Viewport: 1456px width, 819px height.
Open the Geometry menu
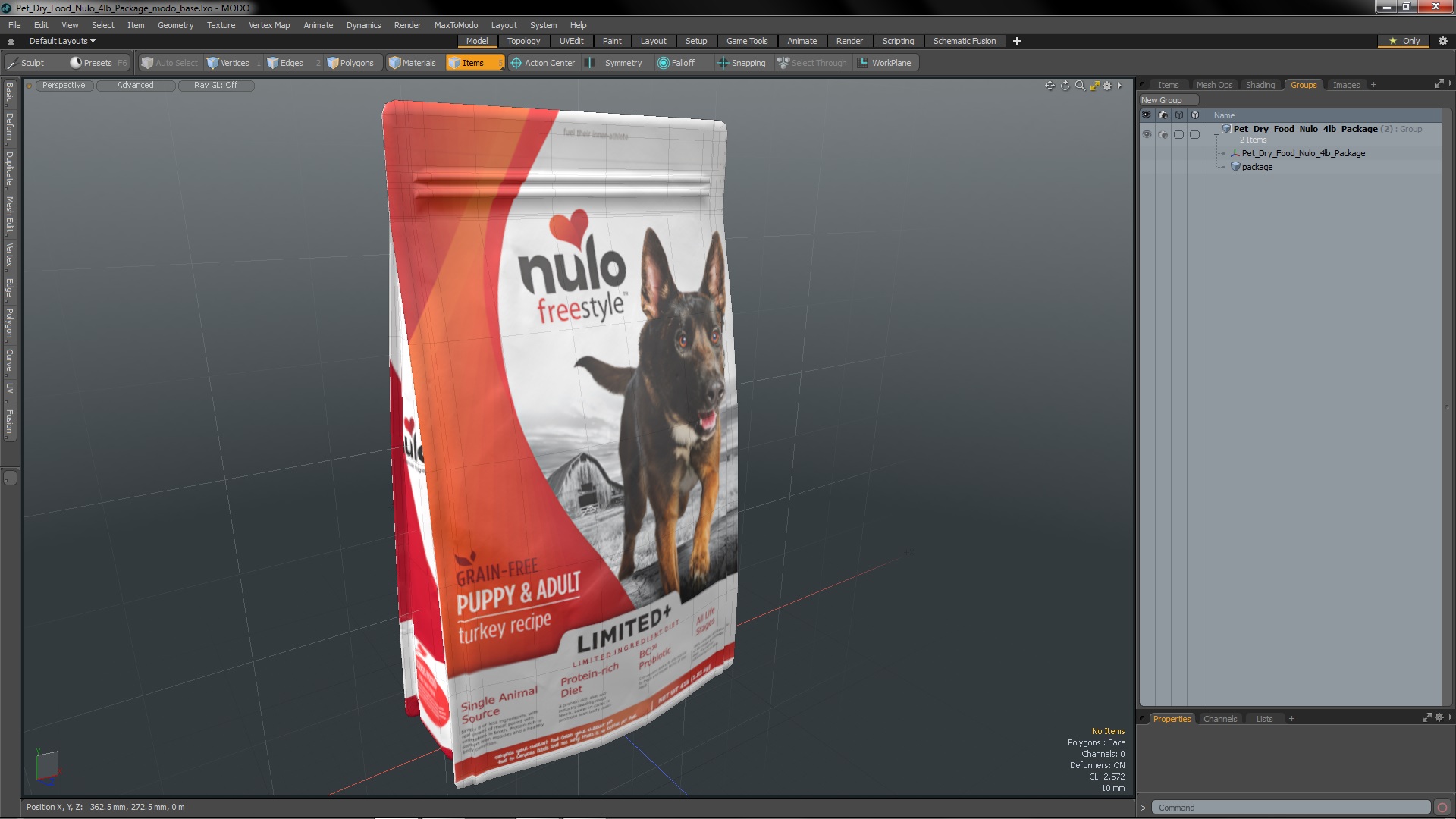[x=175, y=25]
